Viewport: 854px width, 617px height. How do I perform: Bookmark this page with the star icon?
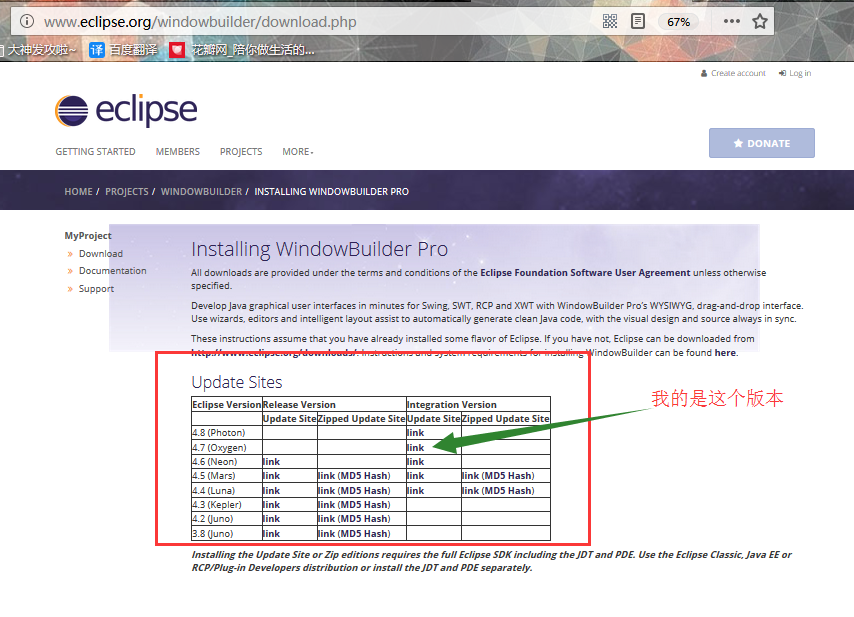tap(760, 21)
